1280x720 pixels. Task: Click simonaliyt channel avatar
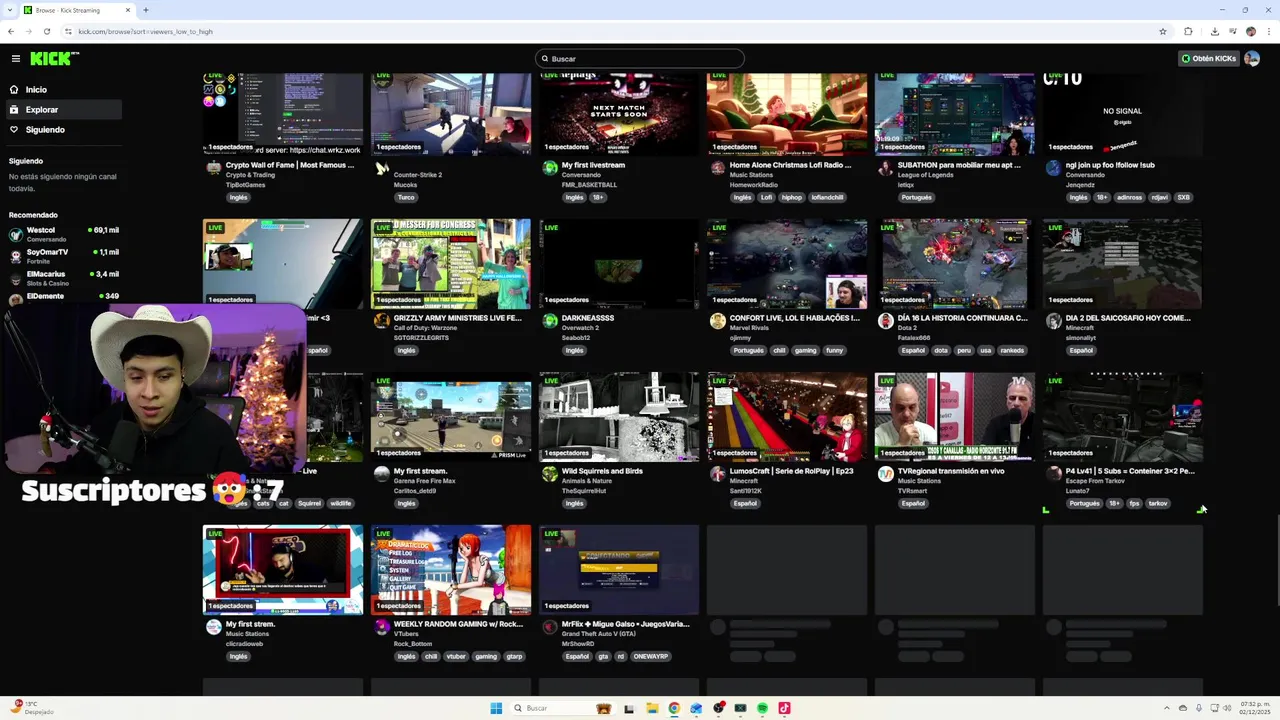(x=1053, y=321)
